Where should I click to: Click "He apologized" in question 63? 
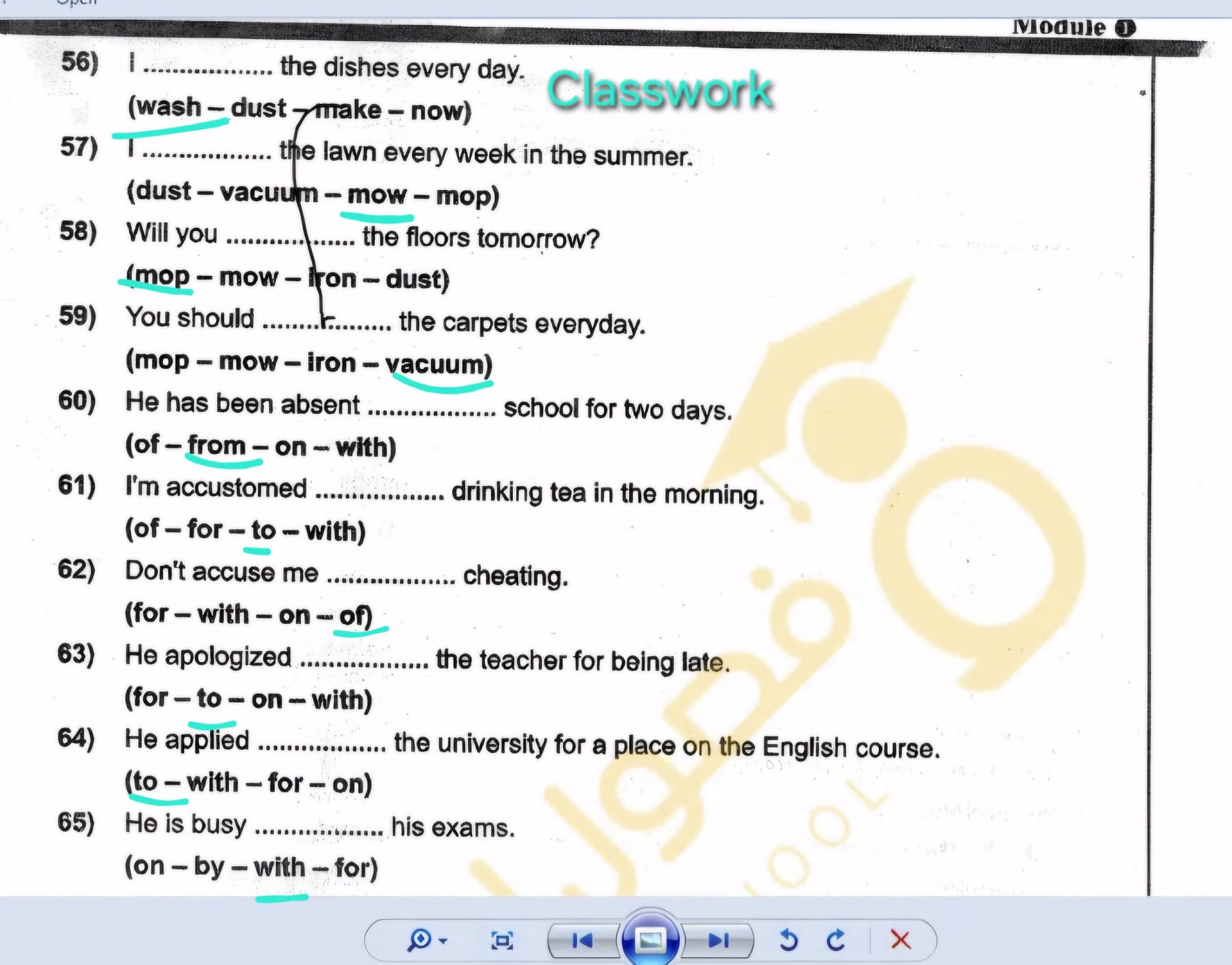pyautogui.click(x=208, y=656)
